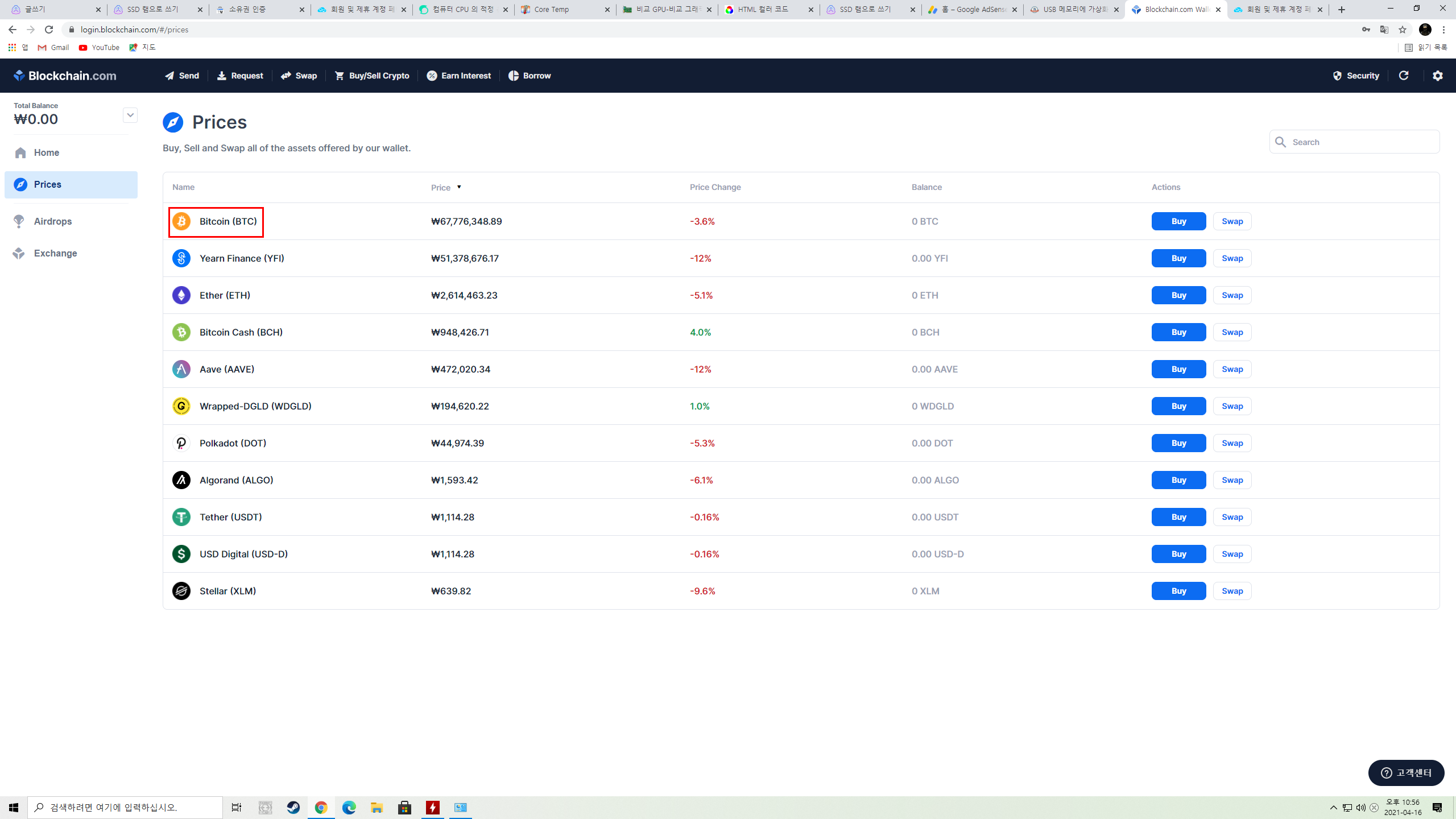This screenshot has height=819, width=1456.
Task: Click the browser back arrow
Action: pos(13,30)
